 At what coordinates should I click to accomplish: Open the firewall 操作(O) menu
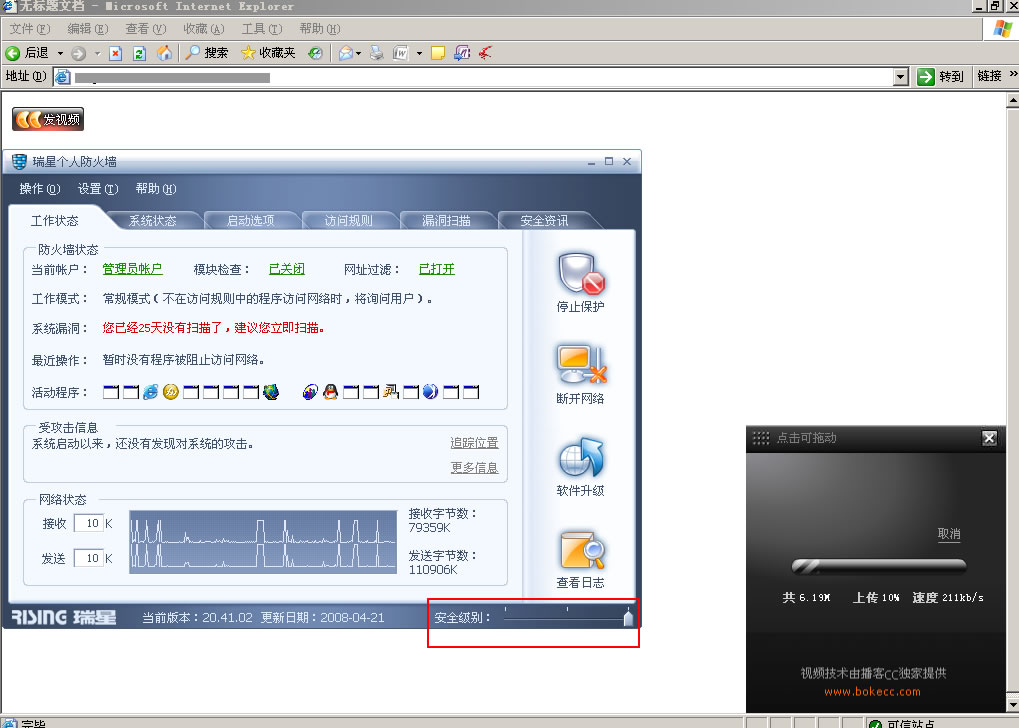pos(40,188)
